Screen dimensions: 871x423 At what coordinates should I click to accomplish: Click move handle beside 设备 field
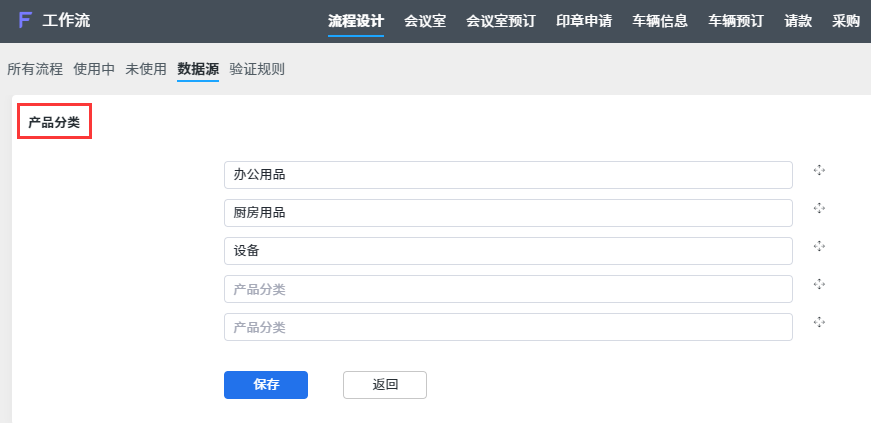tap(819, 246)
